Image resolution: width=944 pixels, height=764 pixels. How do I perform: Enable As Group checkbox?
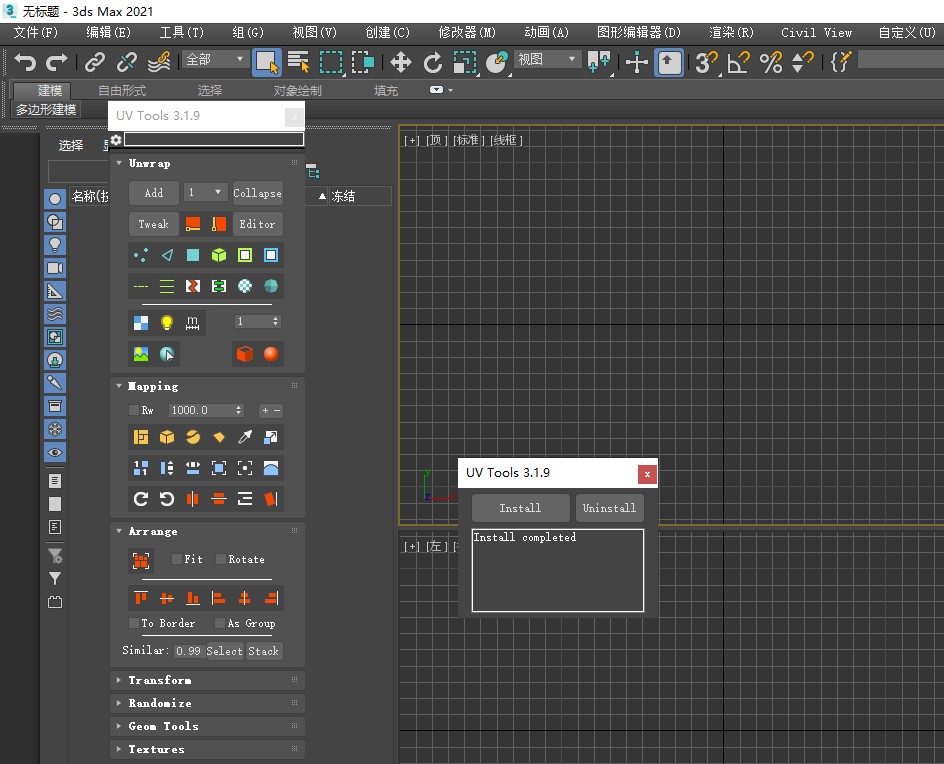pyautogui.click(x=220, y=623)
